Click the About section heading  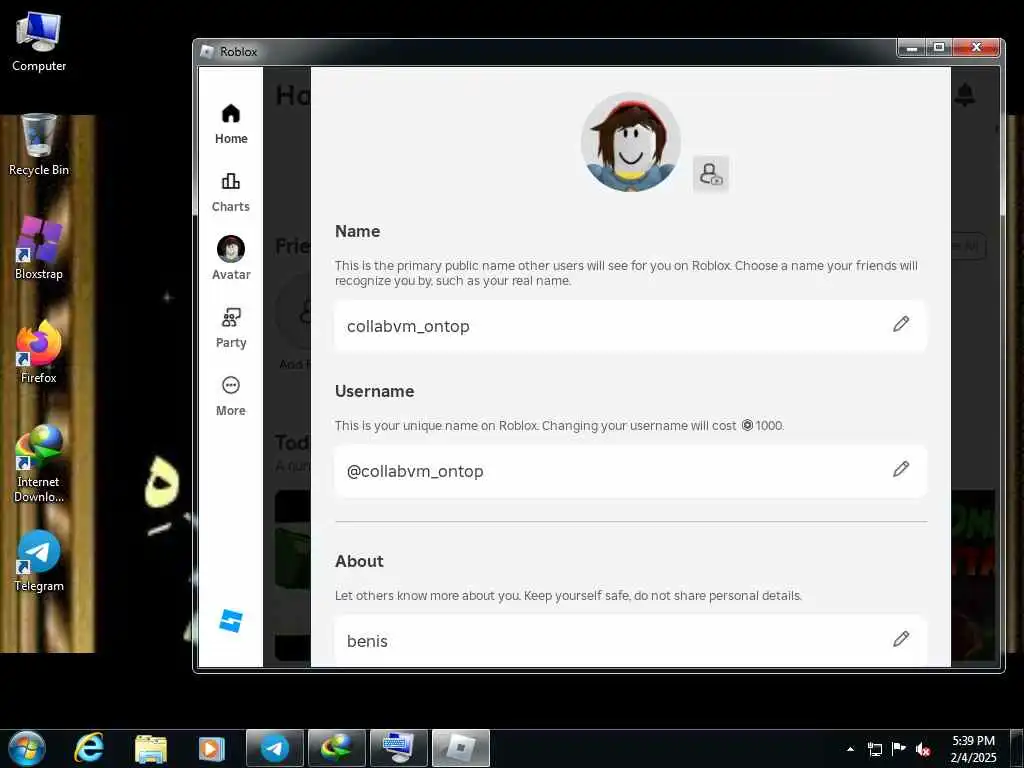click(359, 561)
